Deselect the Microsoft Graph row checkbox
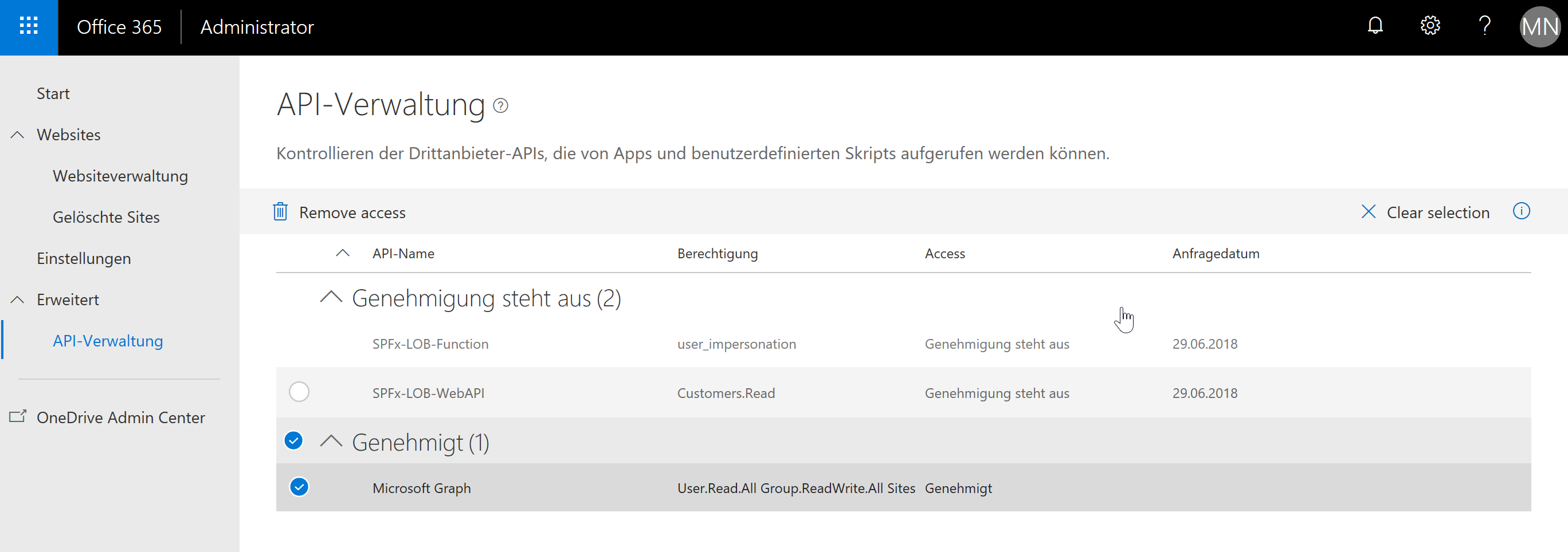 (299, 487)
